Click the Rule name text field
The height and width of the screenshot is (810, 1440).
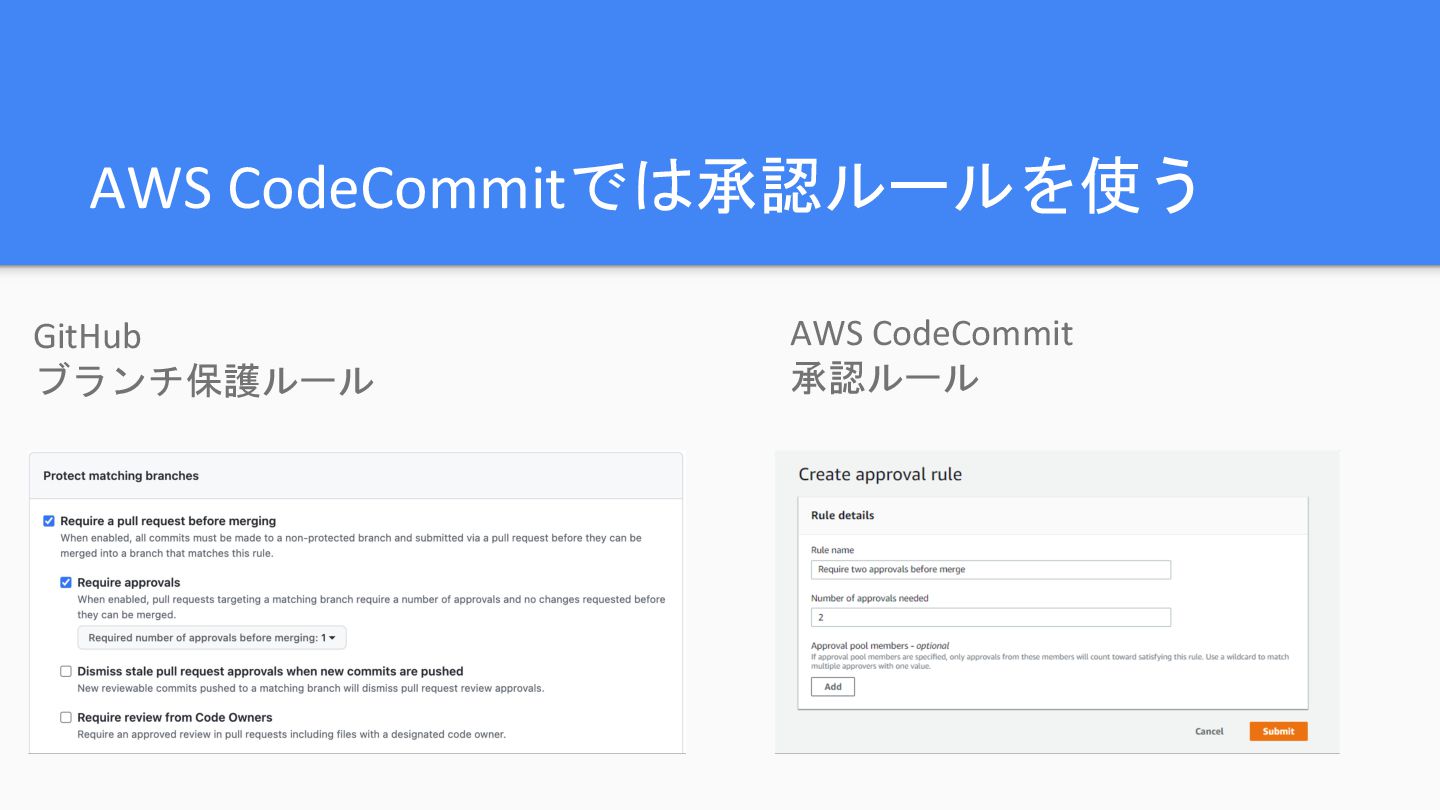point(990,569)
